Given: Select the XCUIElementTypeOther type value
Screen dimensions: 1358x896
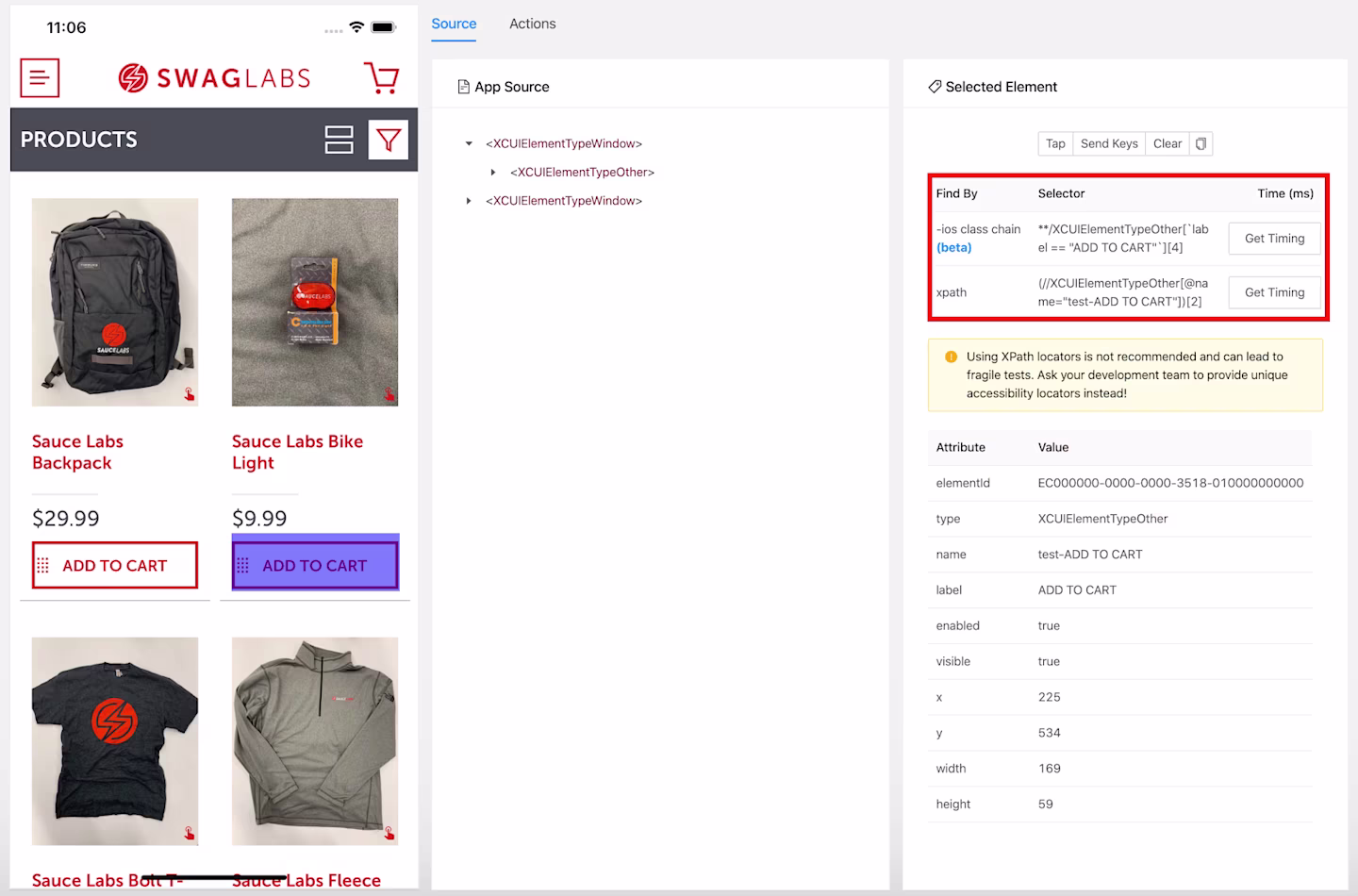Looking at the screenshot, I should point(1102,519).
